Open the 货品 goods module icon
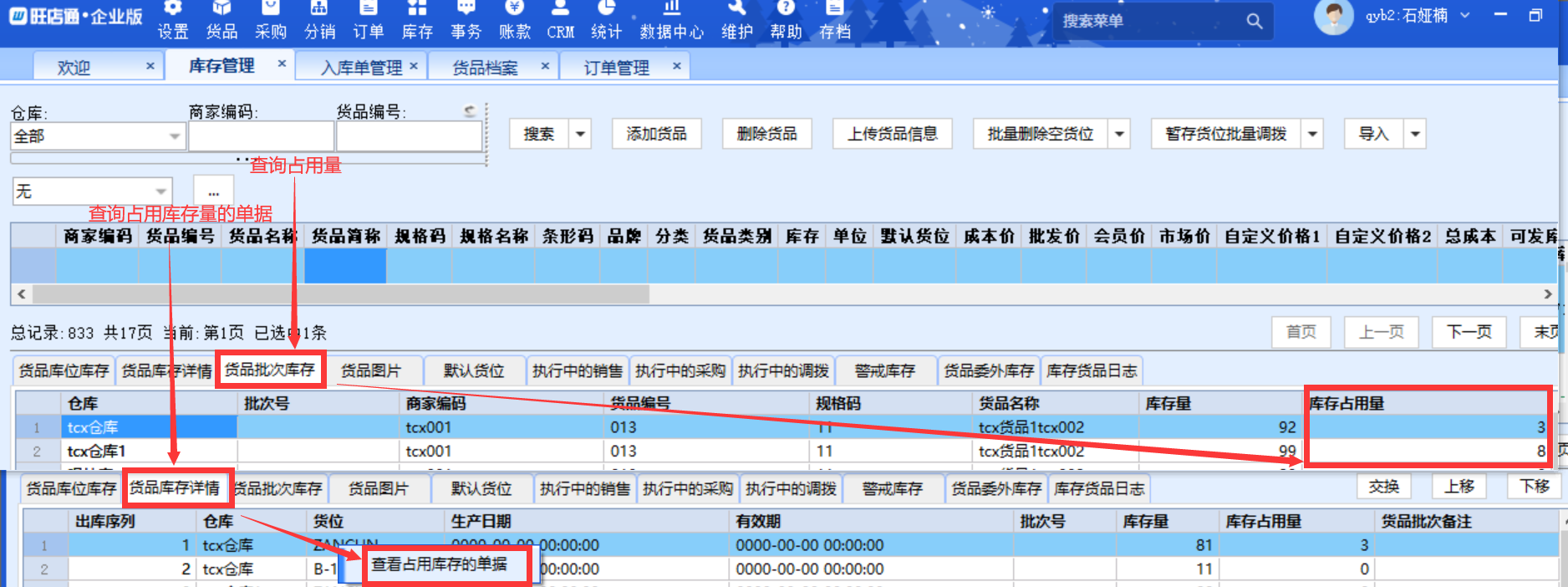Screen dimensions: 1568x587 pos(221,20)
